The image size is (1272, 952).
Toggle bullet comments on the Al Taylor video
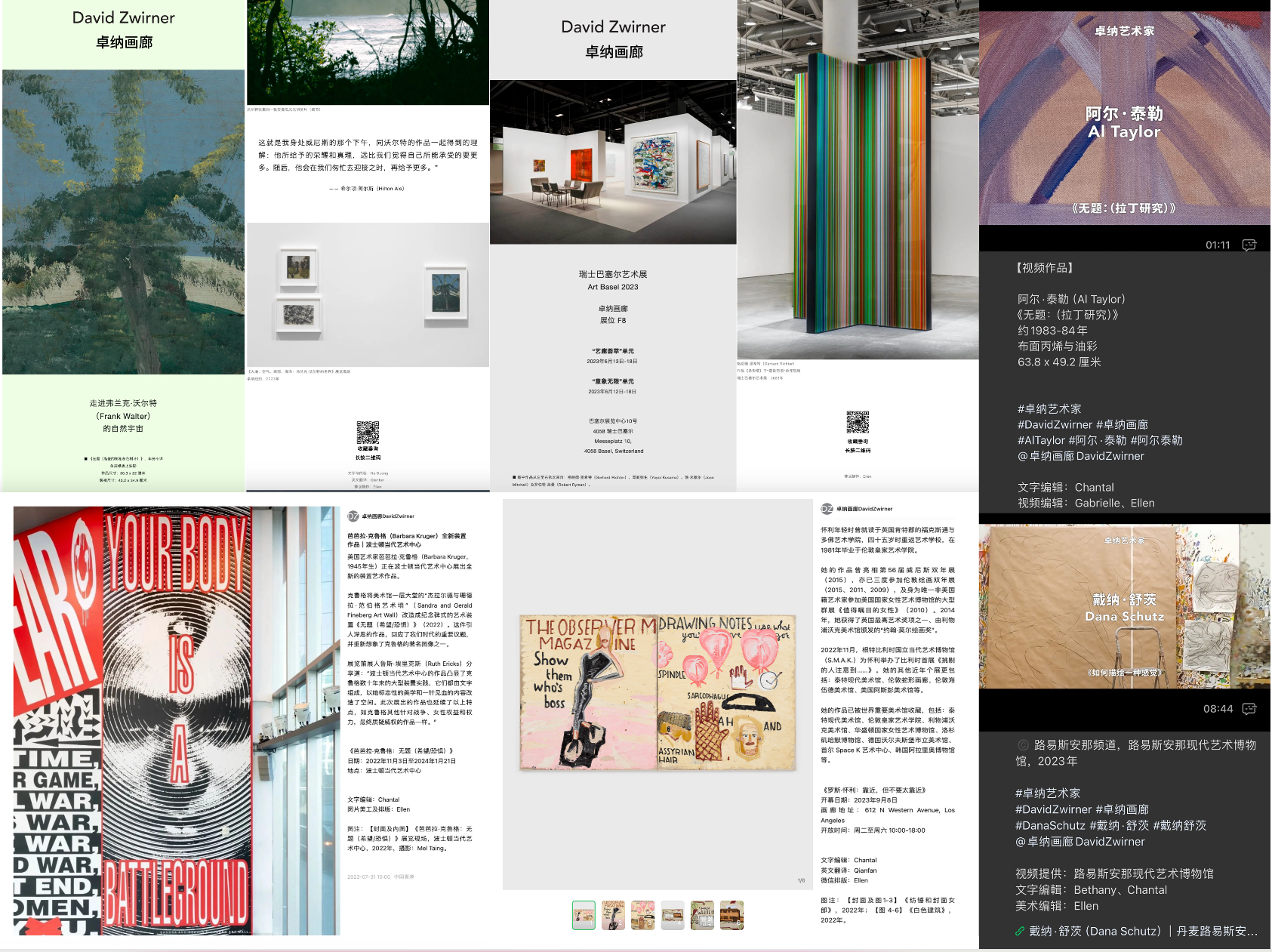click(x=1249, y=245)
